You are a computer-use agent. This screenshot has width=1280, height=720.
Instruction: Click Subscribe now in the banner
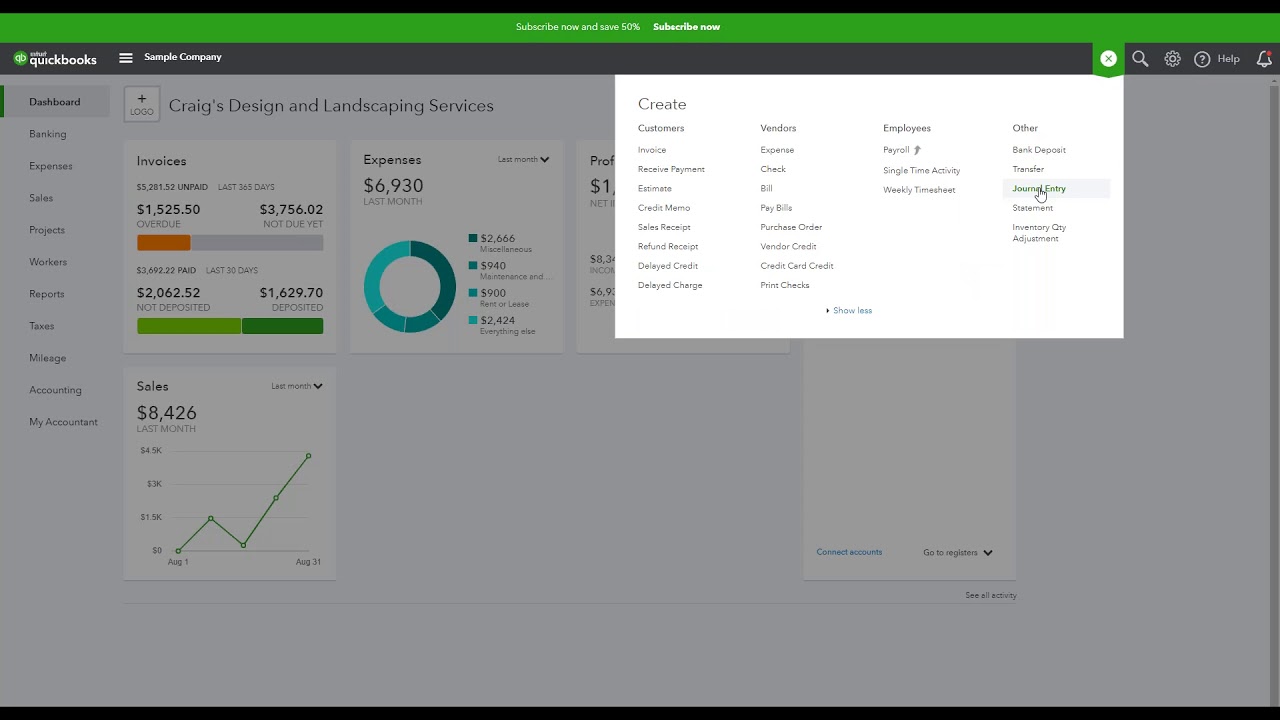tap(686, 27)
